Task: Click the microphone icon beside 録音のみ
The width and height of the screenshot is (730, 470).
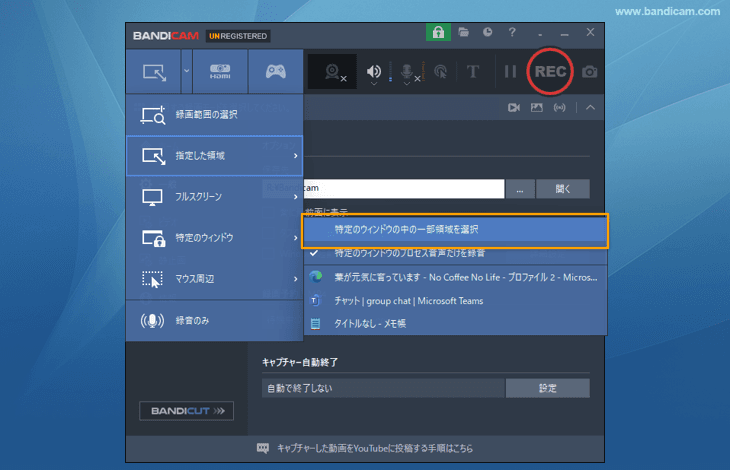Action: click(152, 321)
